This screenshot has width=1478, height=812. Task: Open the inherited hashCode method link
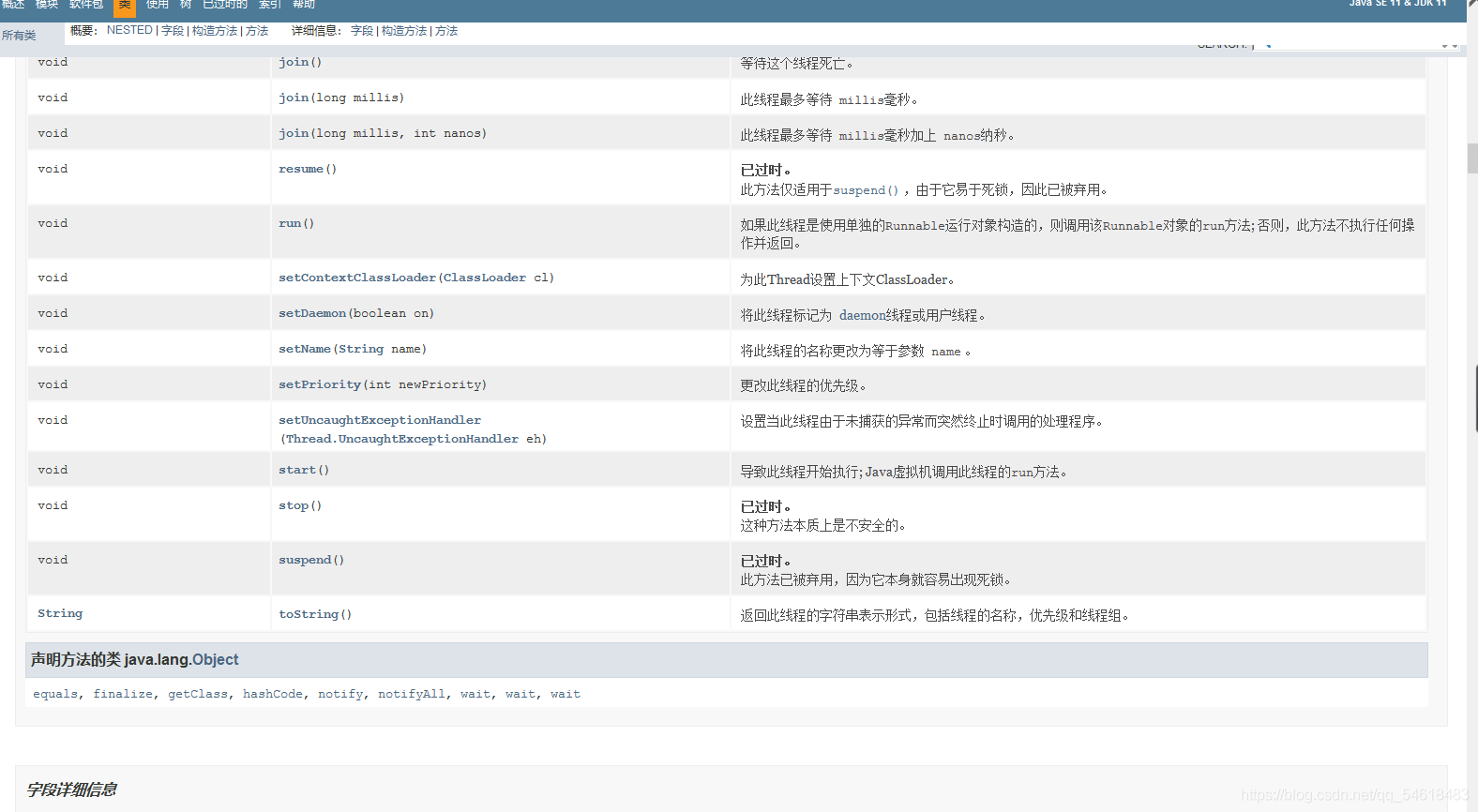tap(273, 694)
